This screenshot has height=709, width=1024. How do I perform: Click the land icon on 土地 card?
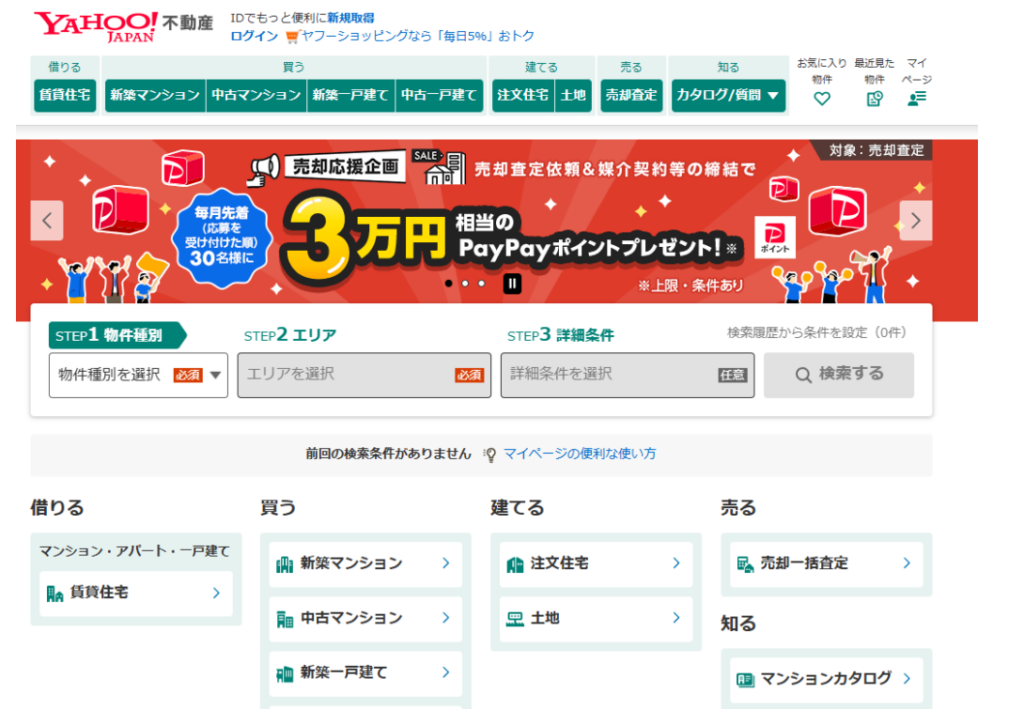[x=515, y=619]
